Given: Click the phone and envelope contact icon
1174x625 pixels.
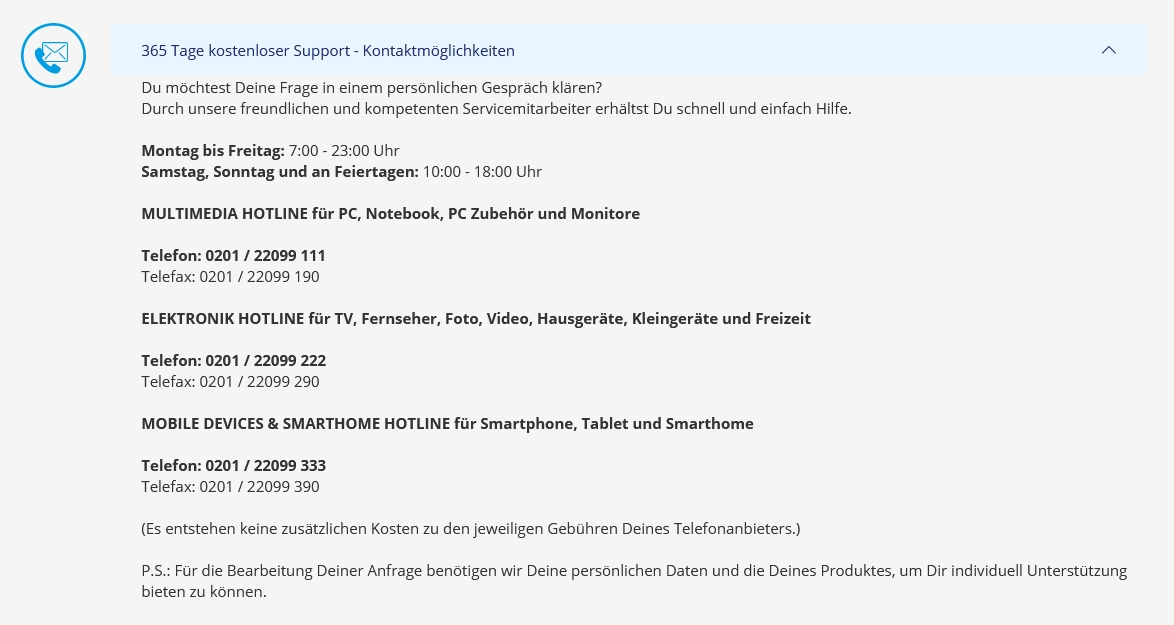Looking at the screenshot, I should click(53, 55).
